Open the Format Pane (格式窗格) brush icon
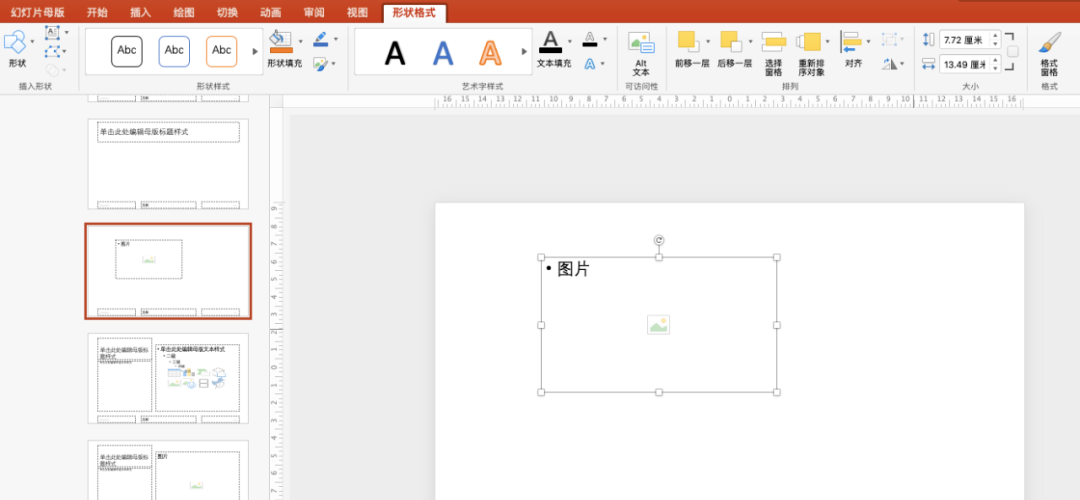 tap(1049, 44)
